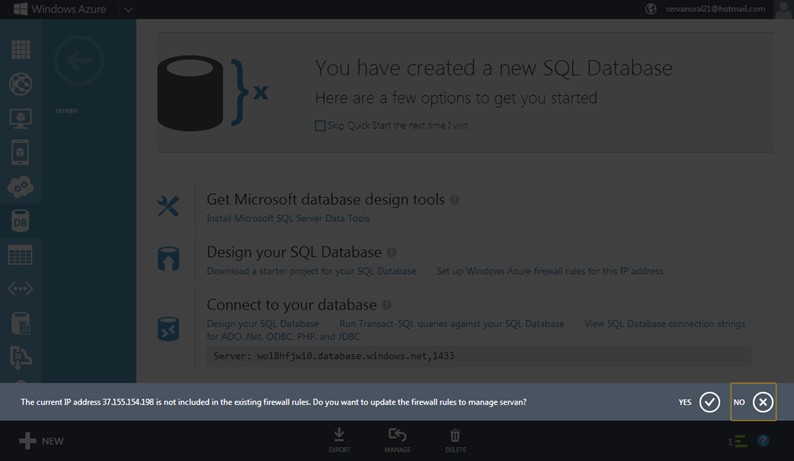
Task: Select the servan database in the navigation pane
Action: [x=66, y=110]
